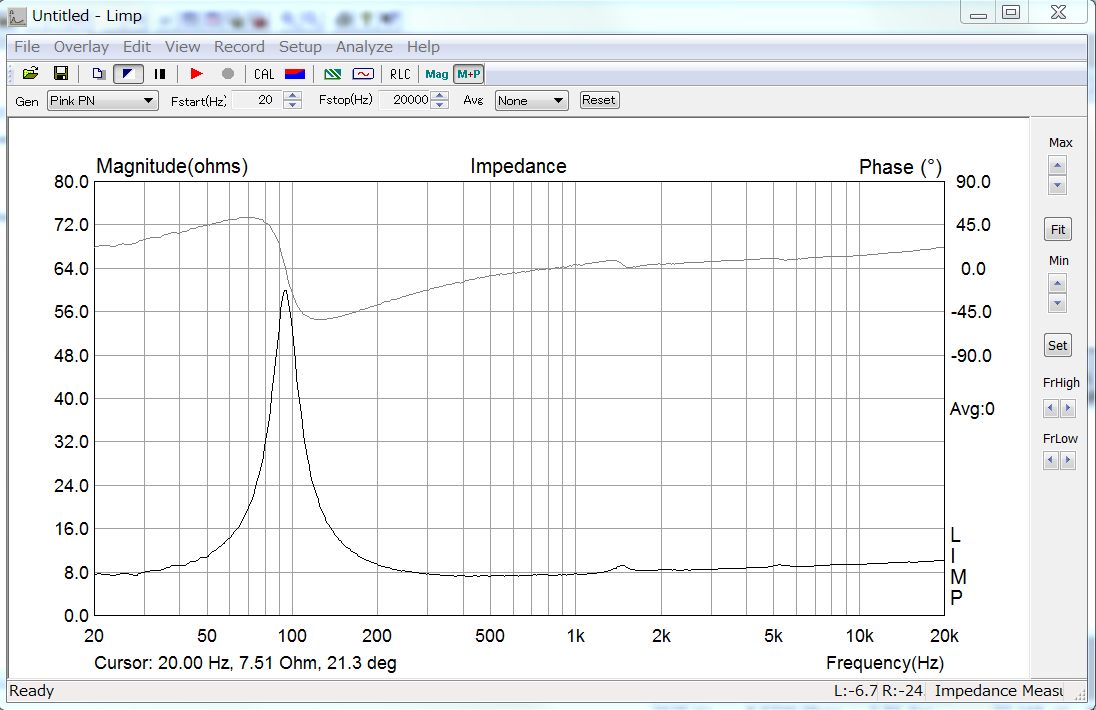
Task: Click the open file folder icon
Action: 30,73
